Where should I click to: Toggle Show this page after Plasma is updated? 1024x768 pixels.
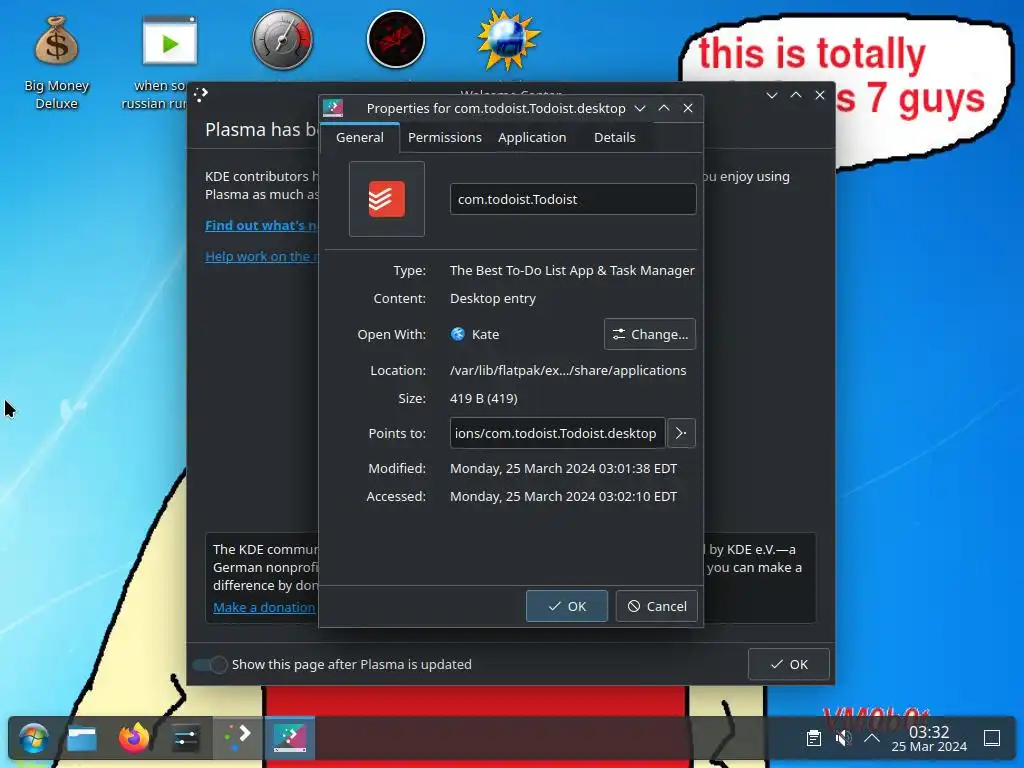210,665
